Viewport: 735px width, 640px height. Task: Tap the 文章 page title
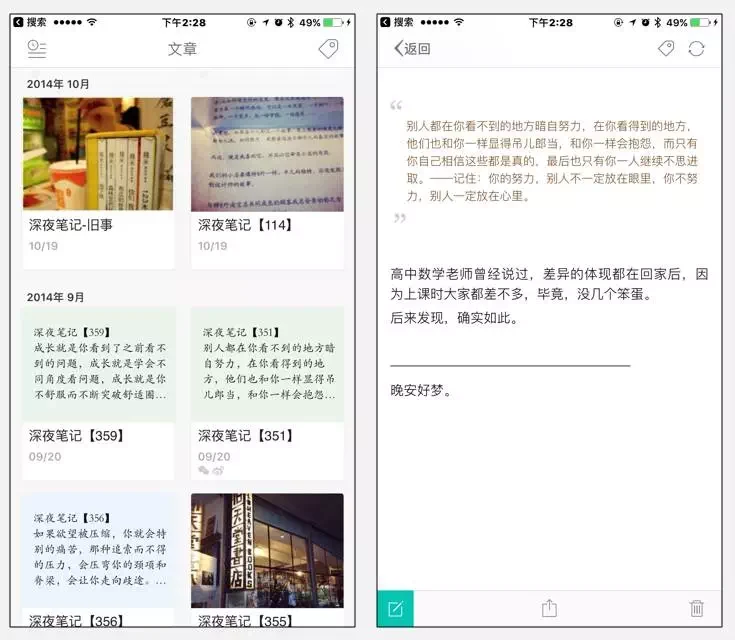(182, 49)
